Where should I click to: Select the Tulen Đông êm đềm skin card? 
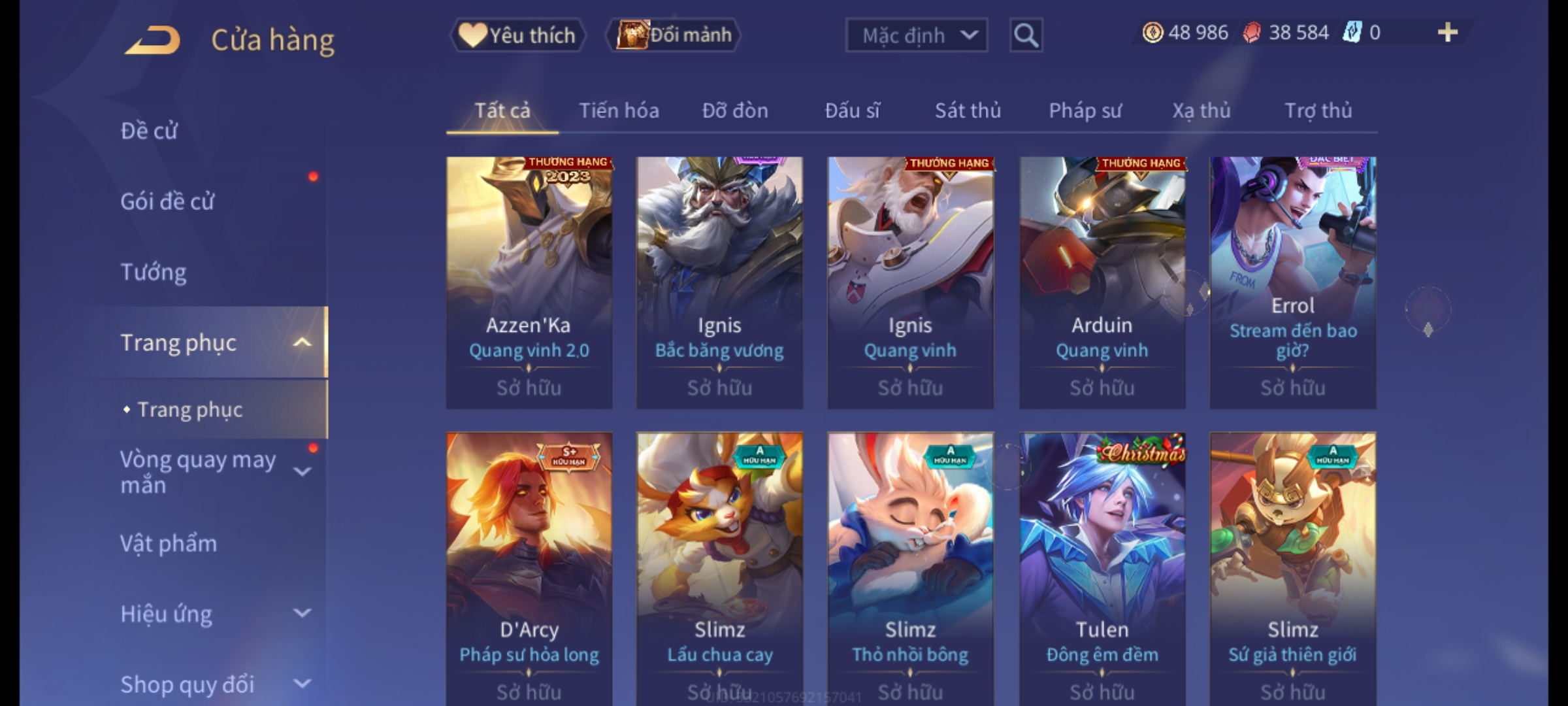click(1102, 569)
